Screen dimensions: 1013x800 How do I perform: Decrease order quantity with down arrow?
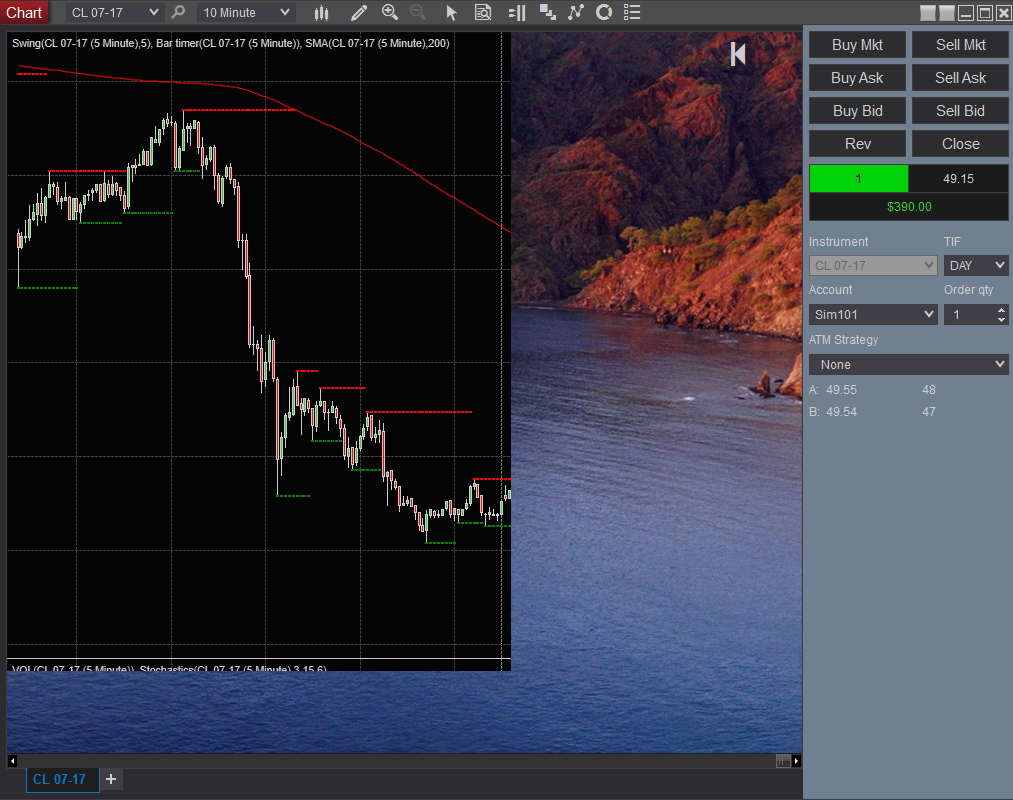1001,319
